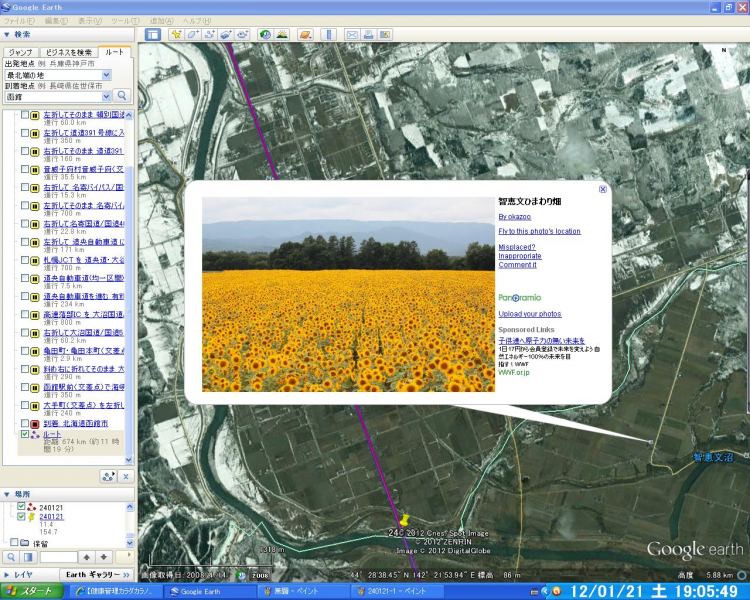Click Places list scroll down arrow

pos(130,543)
